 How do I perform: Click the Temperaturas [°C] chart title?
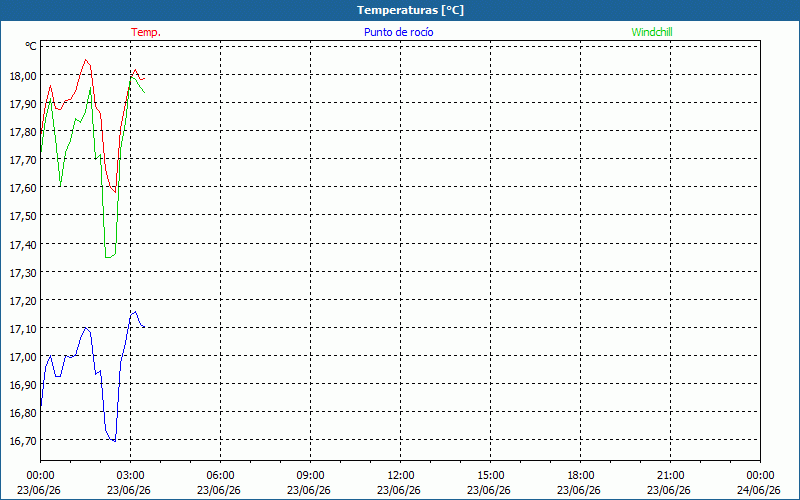410,10
